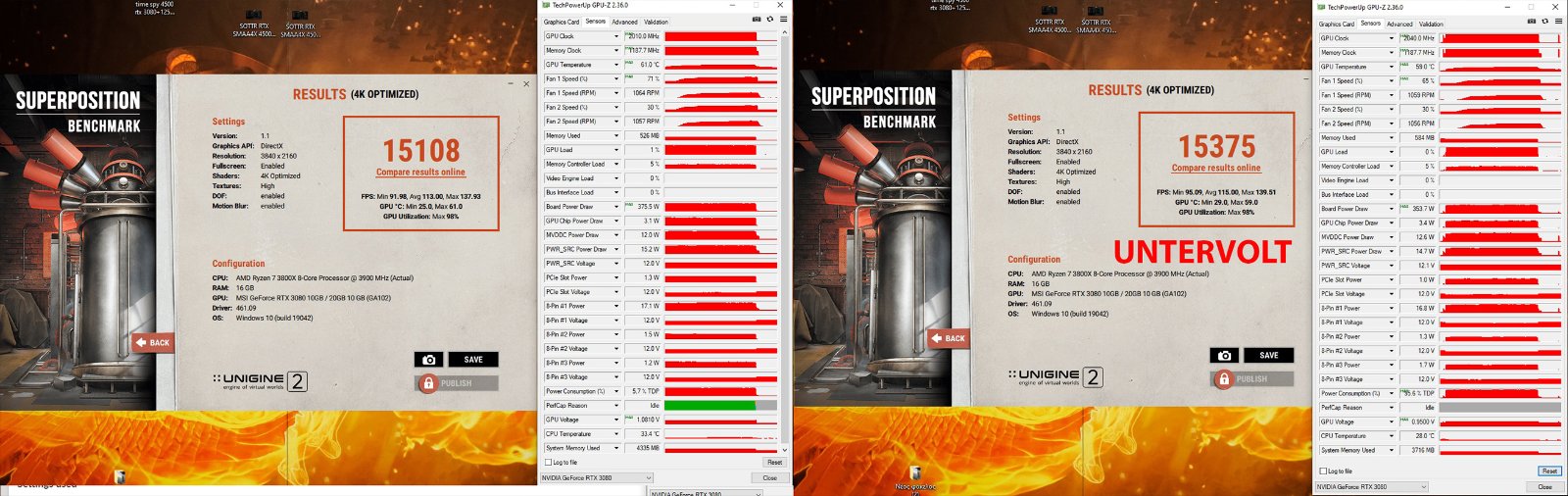Click the lock icon on PUBLISH in 15108 results
The width and height of the screenshot is (1568, 496).
[x=427, y=383]
